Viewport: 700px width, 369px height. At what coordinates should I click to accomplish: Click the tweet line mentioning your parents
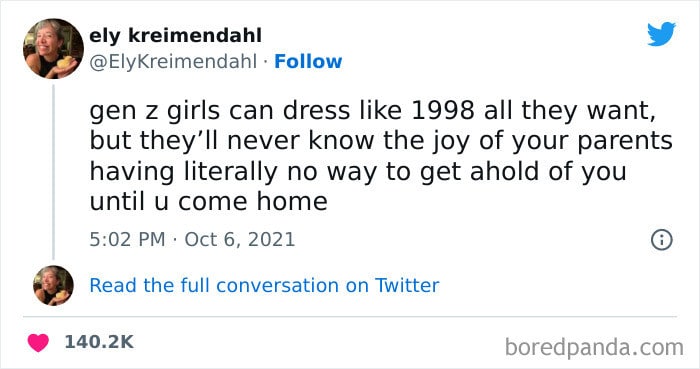[381, 141]
